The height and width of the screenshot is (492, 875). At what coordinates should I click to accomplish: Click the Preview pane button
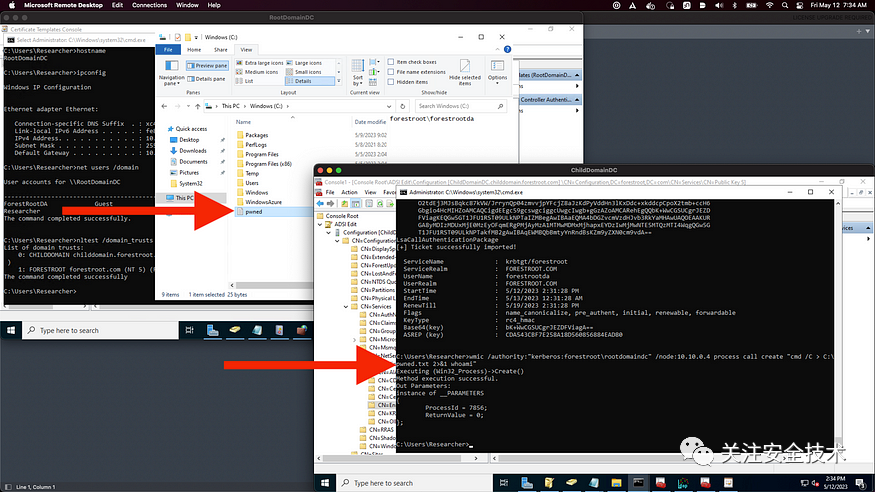click(207, 65)
